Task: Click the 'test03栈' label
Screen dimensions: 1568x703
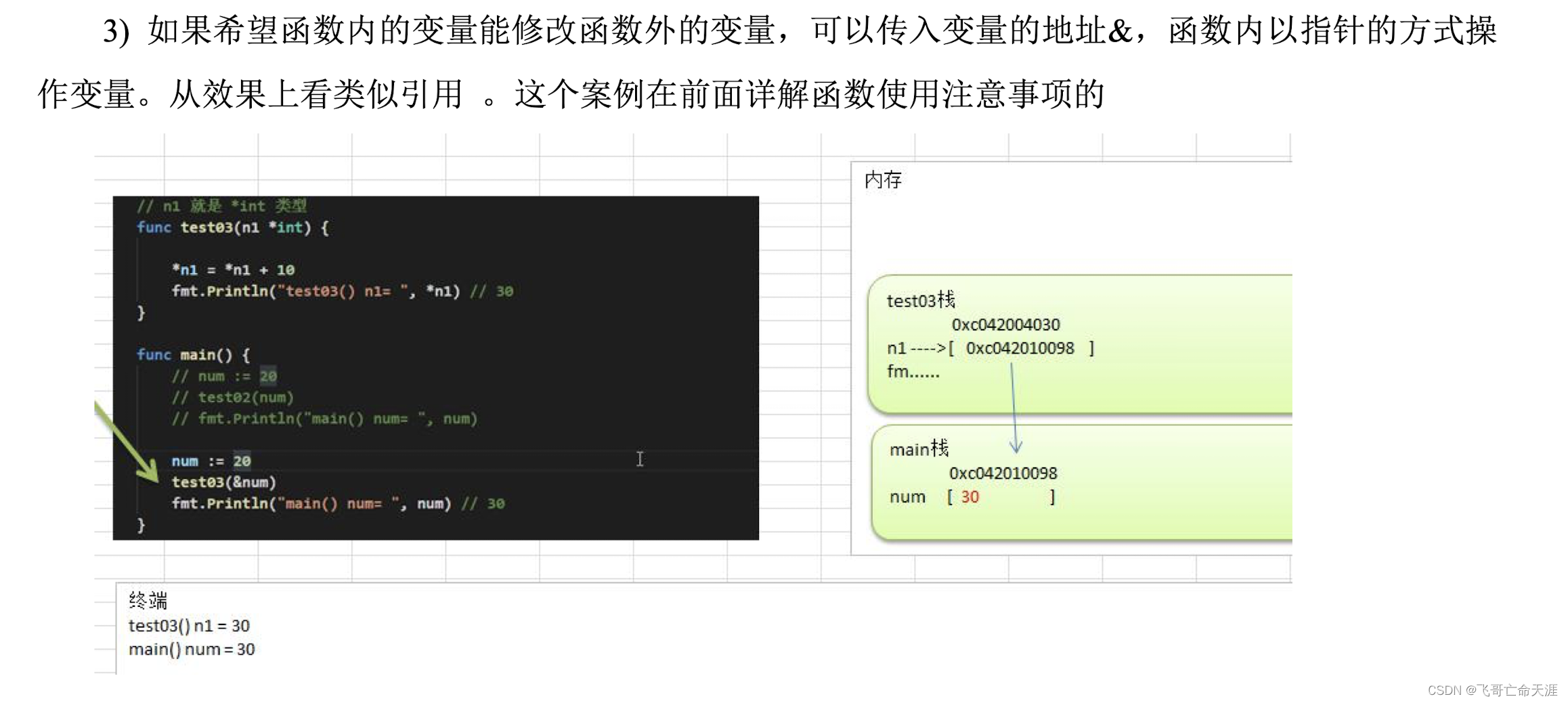Action: [921, 300]
